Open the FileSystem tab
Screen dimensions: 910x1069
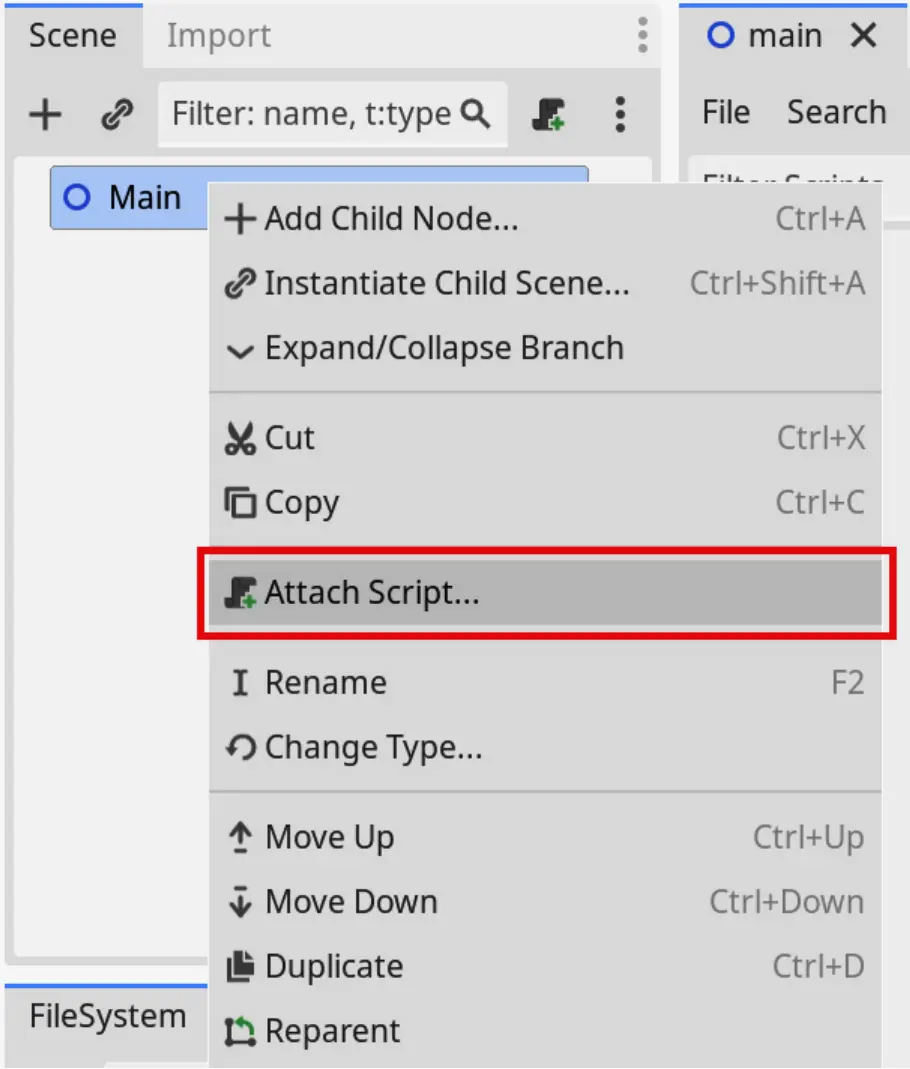(107, 1017)
